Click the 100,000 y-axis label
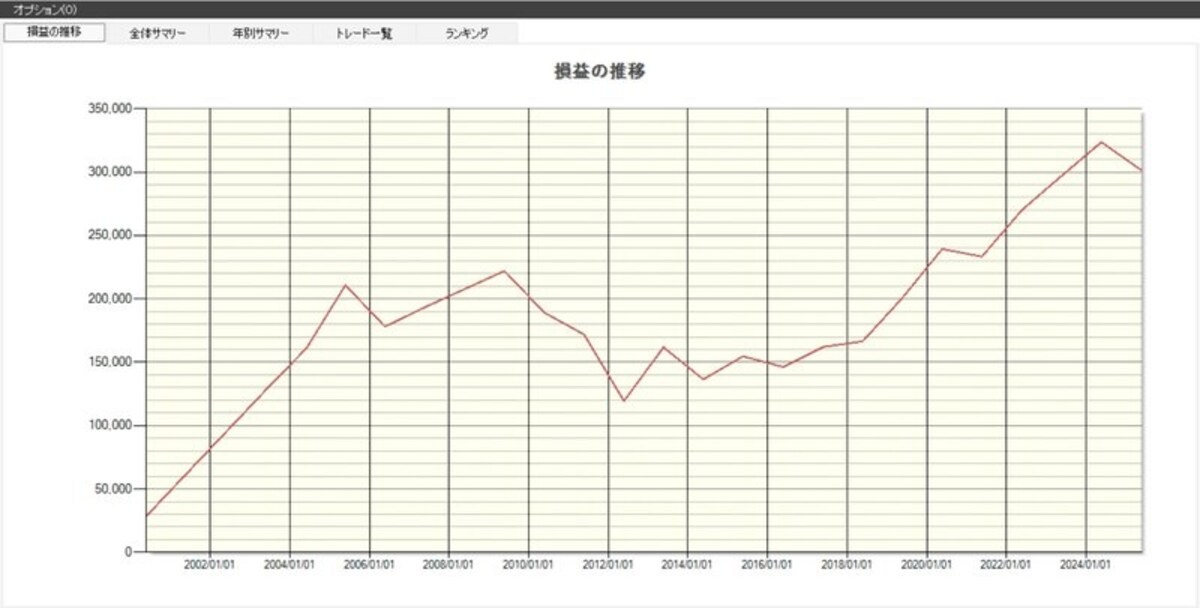1200x608 pixels. 110,425
